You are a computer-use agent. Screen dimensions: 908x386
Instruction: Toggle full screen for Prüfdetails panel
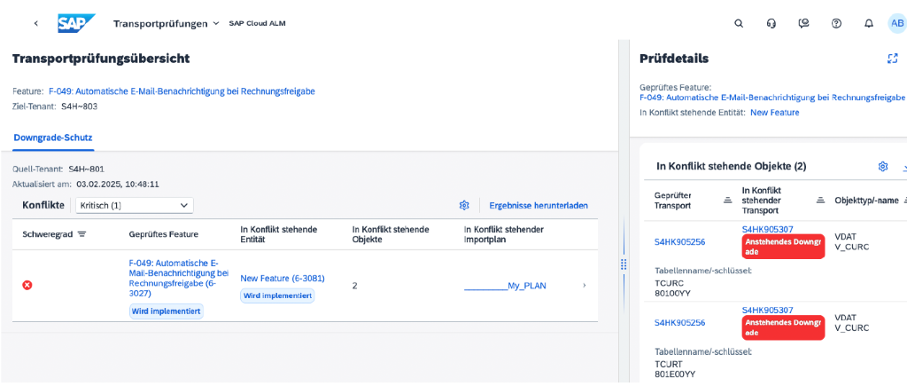pos(892,58)
